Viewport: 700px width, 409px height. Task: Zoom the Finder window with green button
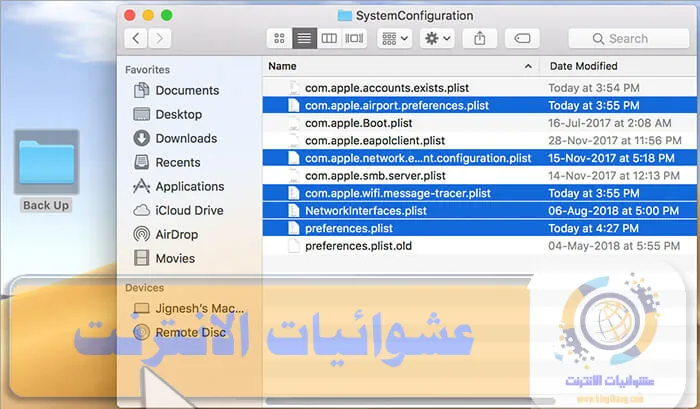pos(167,16)
